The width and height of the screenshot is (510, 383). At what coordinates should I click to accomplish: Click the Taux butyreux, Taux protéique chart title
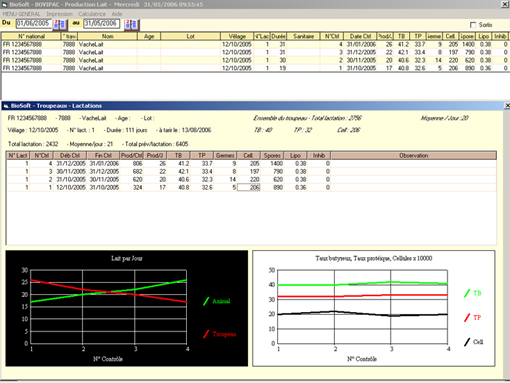pos(374,258)
